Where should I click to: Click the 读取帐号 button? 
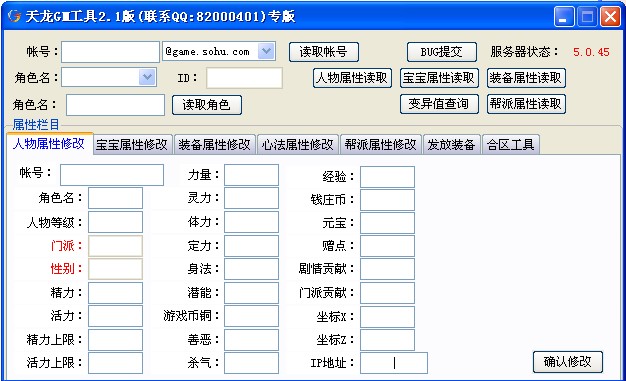click(x=324, y=52)
